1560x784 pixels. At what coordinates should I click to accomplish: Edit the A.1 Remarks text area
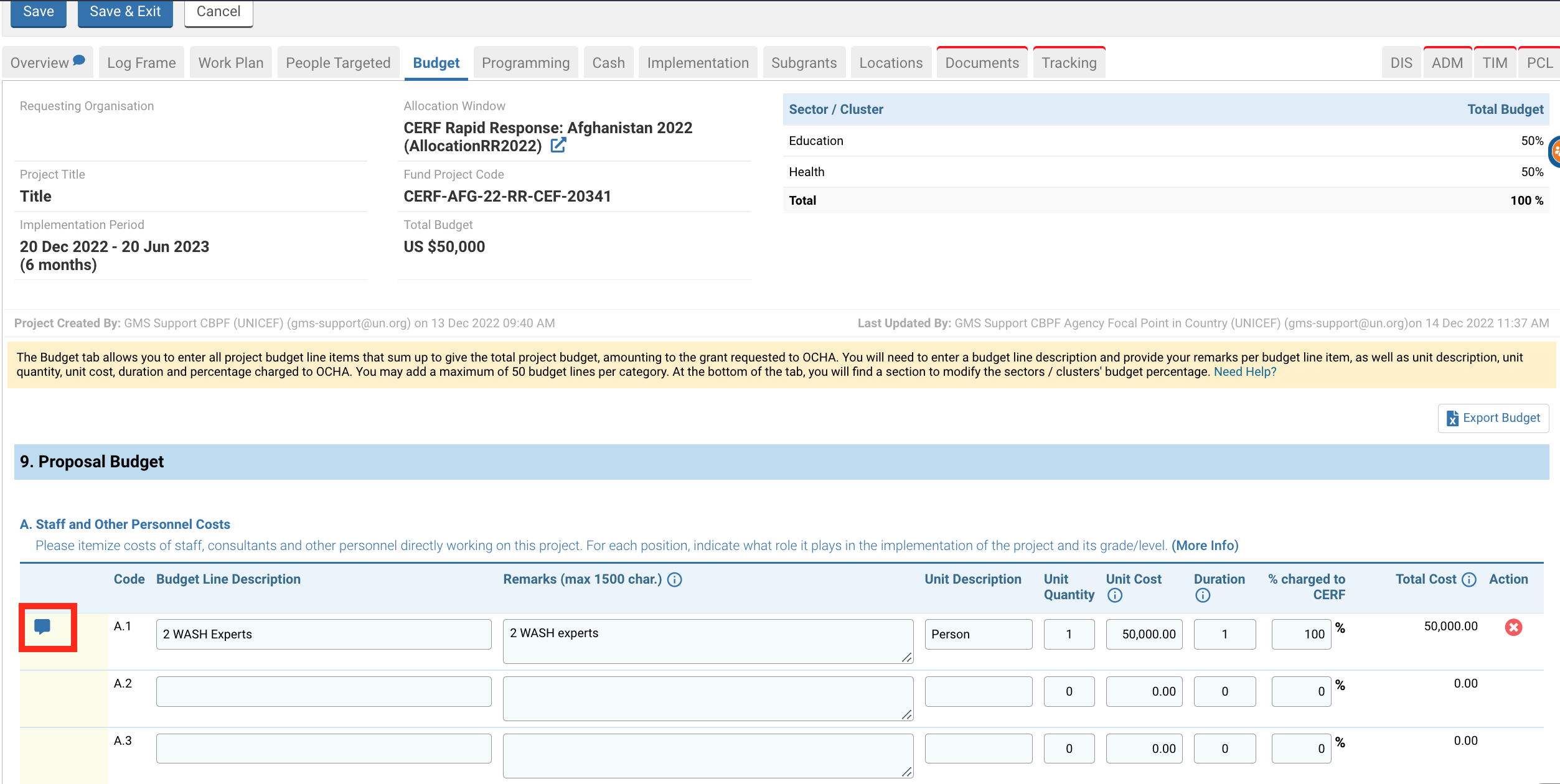click(708, 641)
